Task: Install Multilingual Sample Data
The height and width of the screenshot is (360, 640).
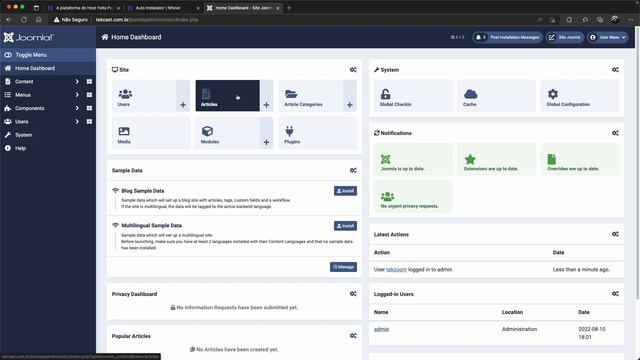Action: (345, 226)
